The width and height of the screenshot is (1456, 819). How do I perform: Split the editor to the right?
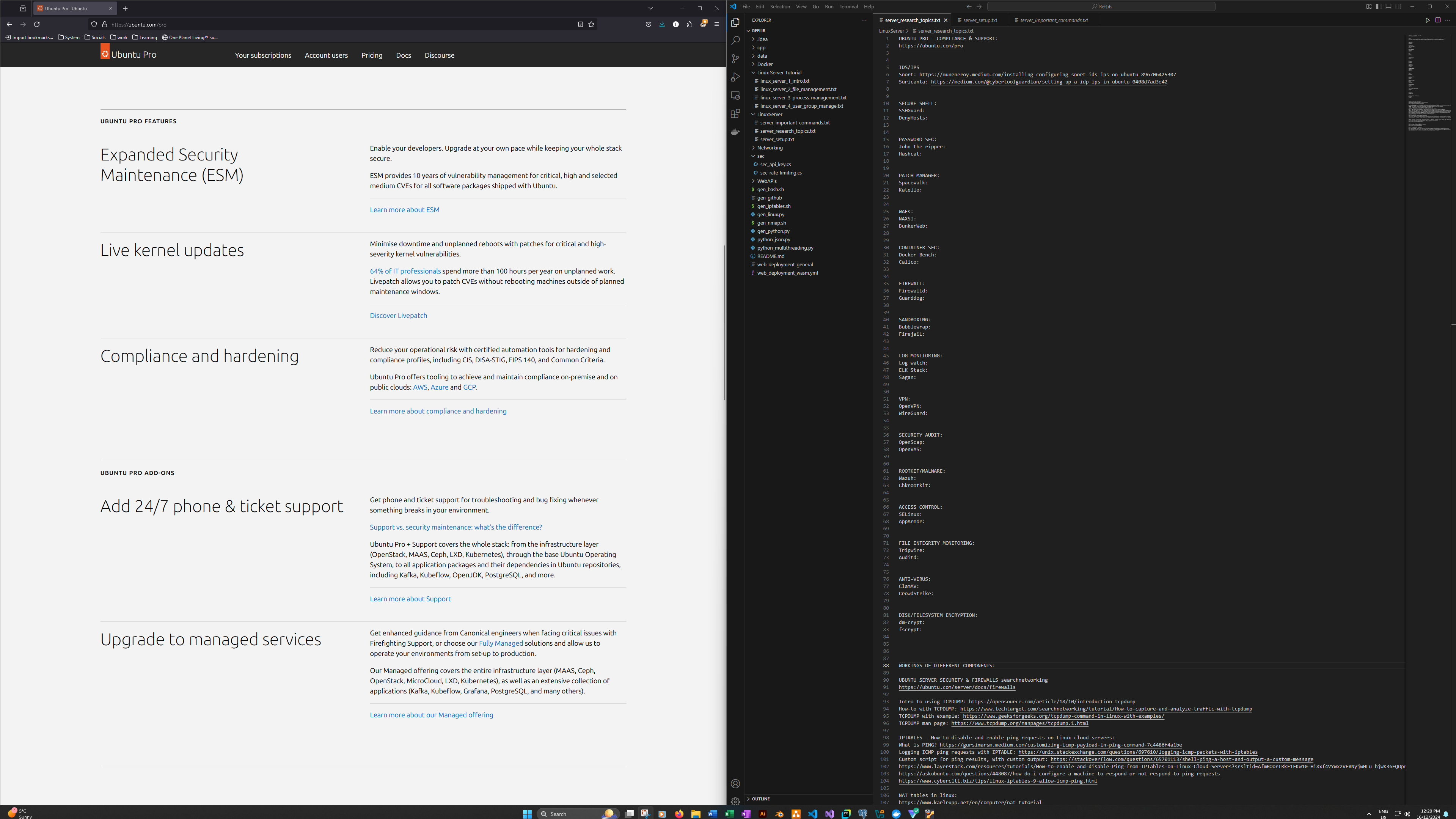click(1437, 20)
